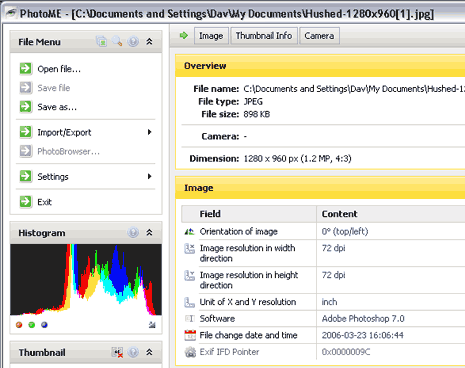Click the Software row icon
This screenshot has height=368, width=465.
tap(190, 319)
